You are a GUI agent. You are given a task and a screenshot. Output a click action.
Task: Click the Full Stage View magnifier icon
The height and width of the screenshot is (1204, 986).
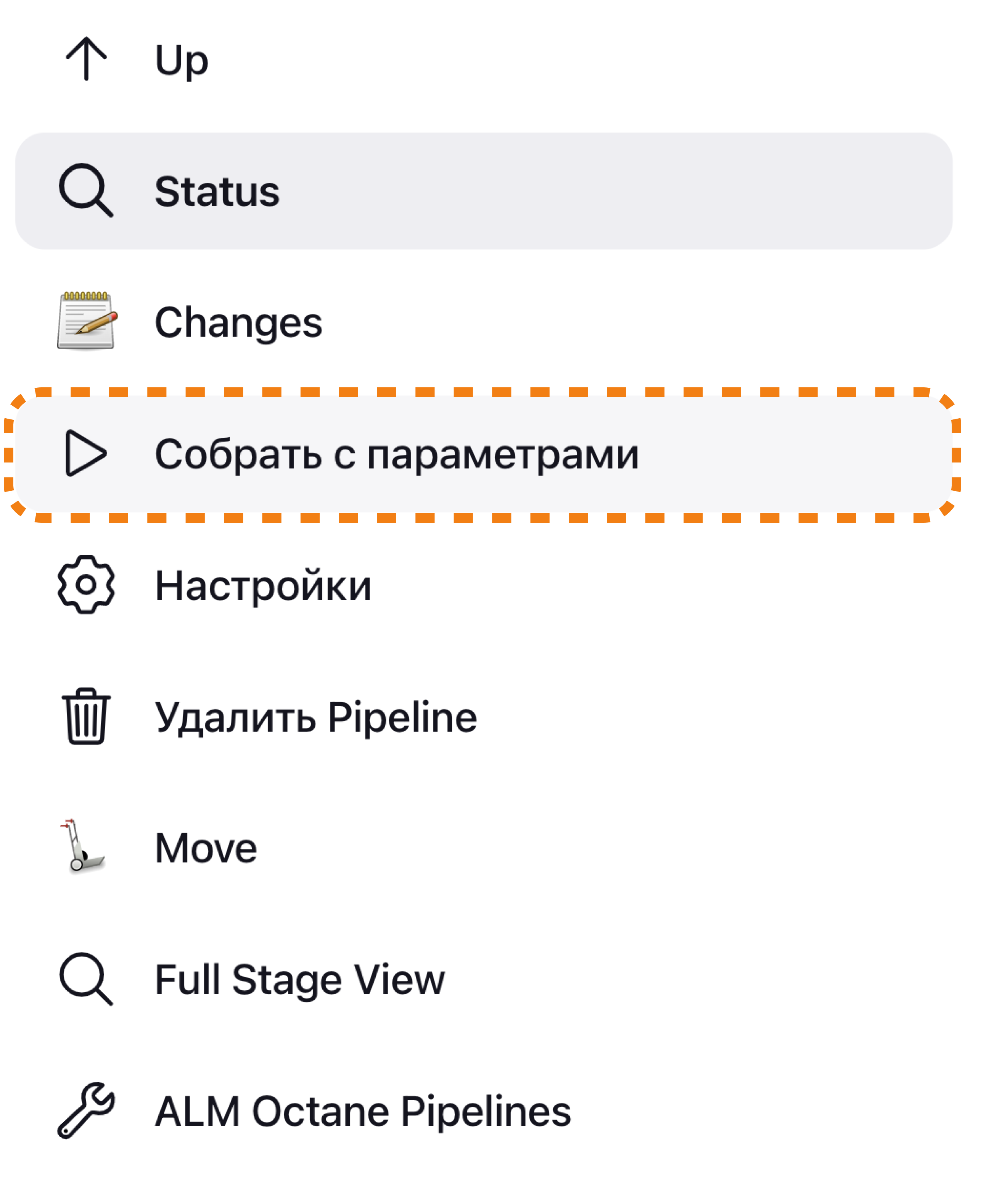86,978
